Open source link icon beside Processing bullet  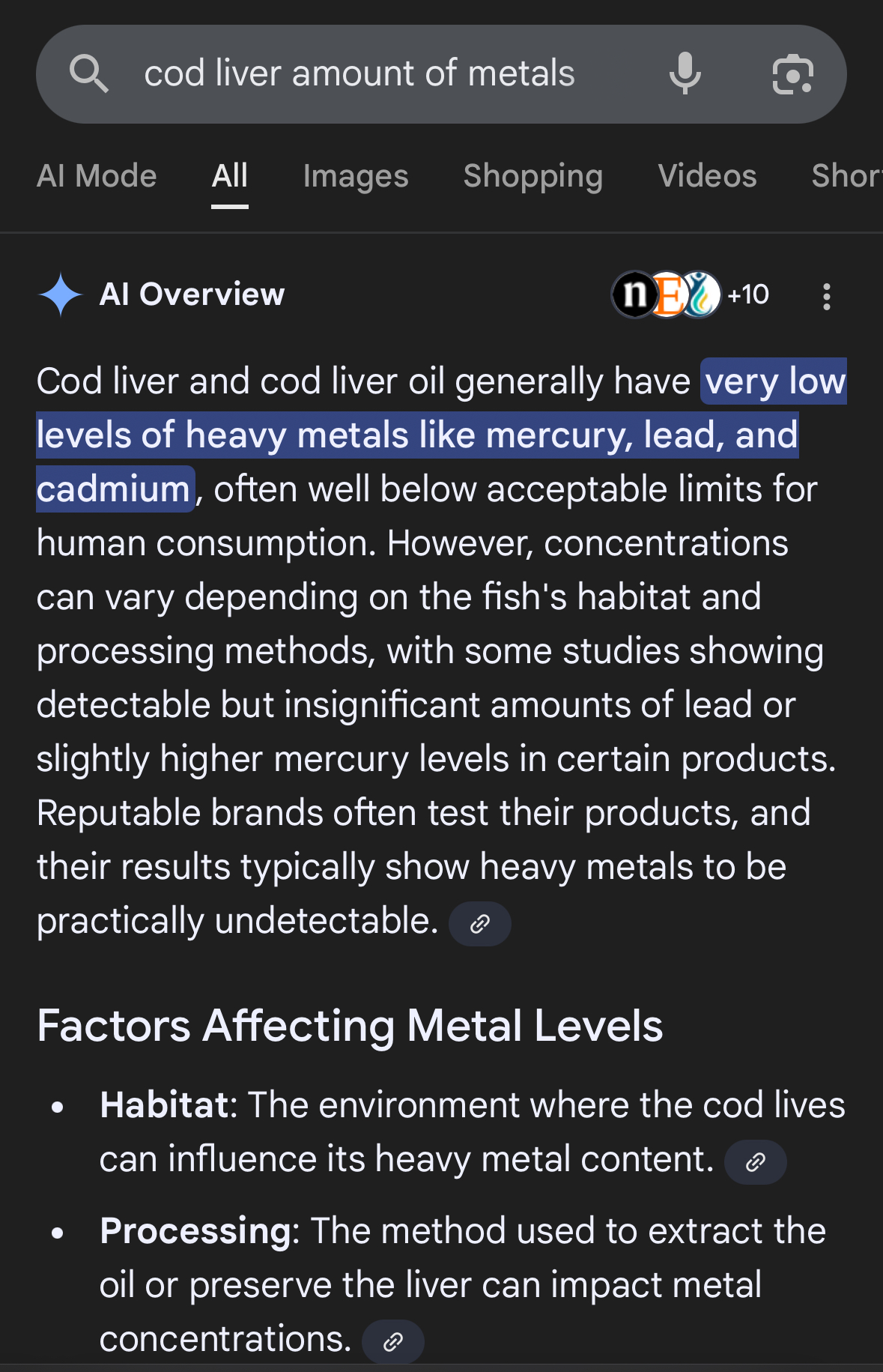[393, 1341]
